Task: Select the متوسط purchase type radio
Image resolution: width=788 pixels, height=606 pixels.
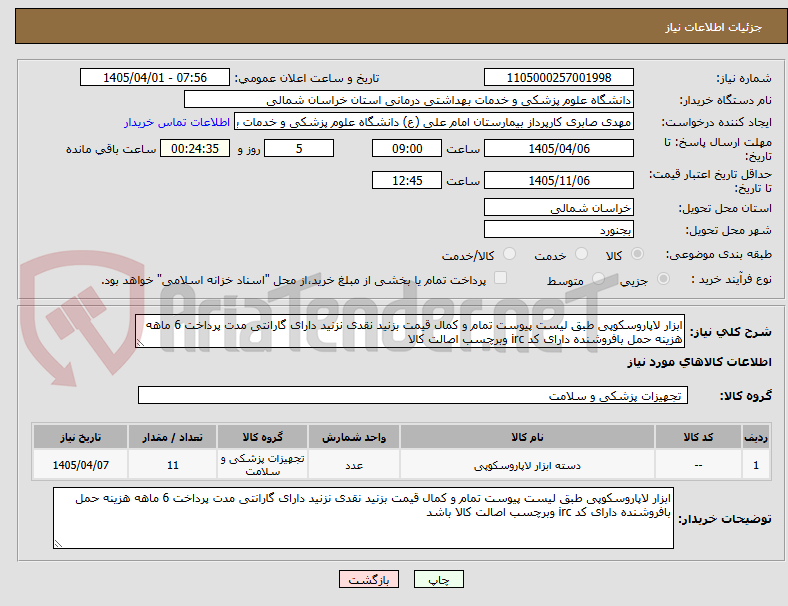Action: (598, 279)
